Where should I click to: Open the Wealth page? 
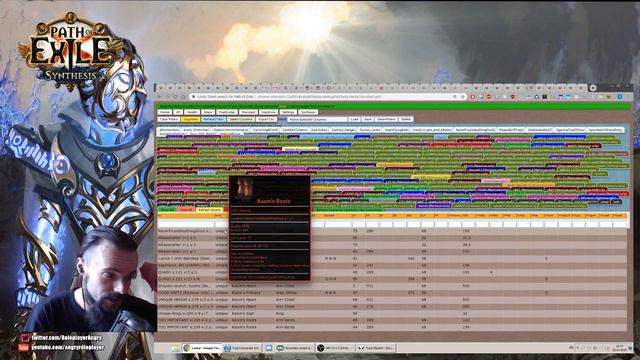click(192, 112)
